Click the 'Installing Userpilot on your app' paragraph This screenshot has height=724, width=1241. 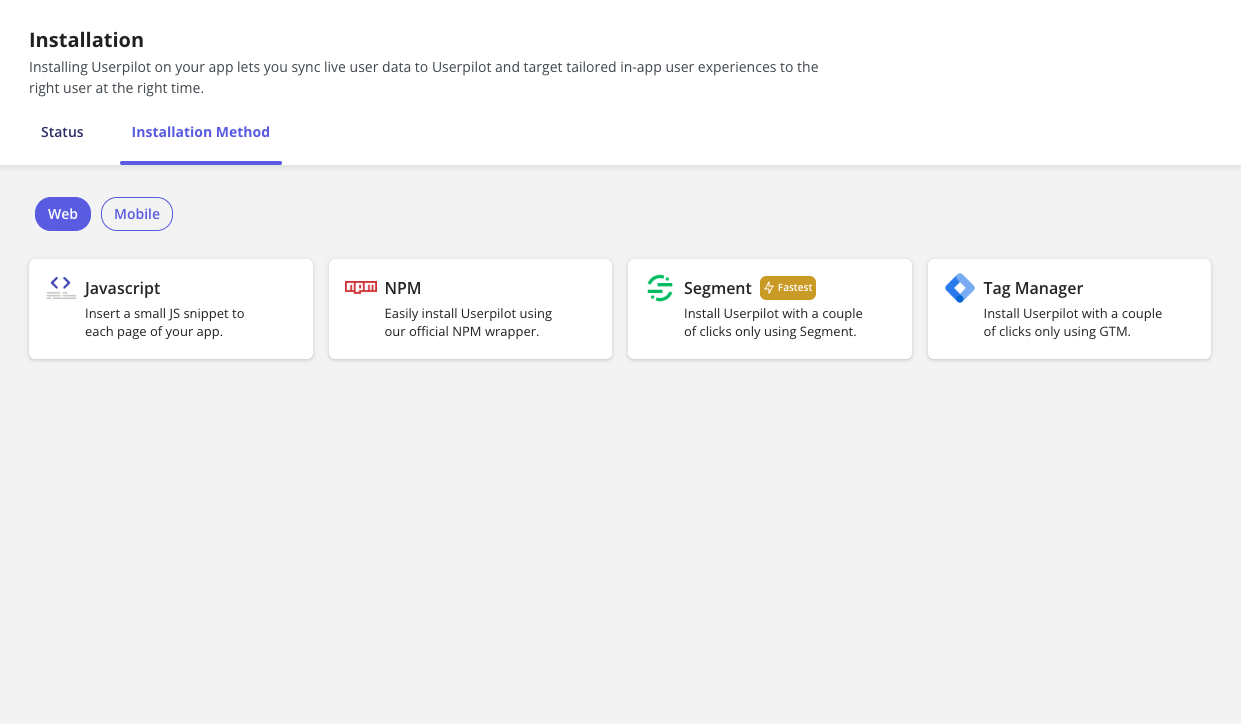424,77
